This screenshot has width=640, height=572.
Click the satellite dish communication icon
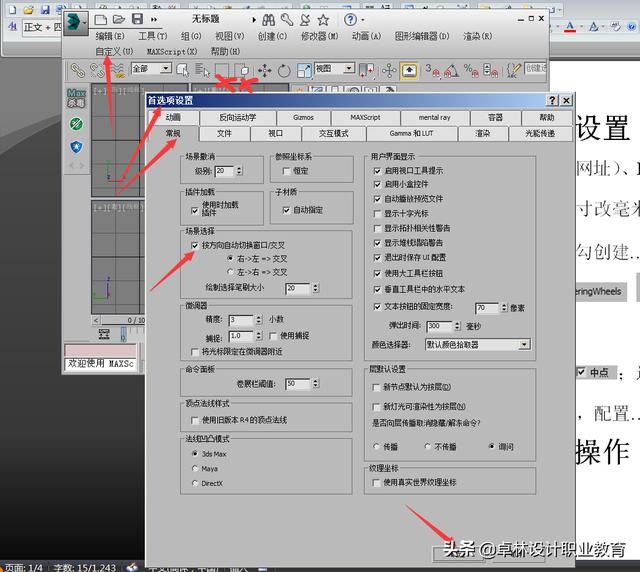[x=305, y=19]
